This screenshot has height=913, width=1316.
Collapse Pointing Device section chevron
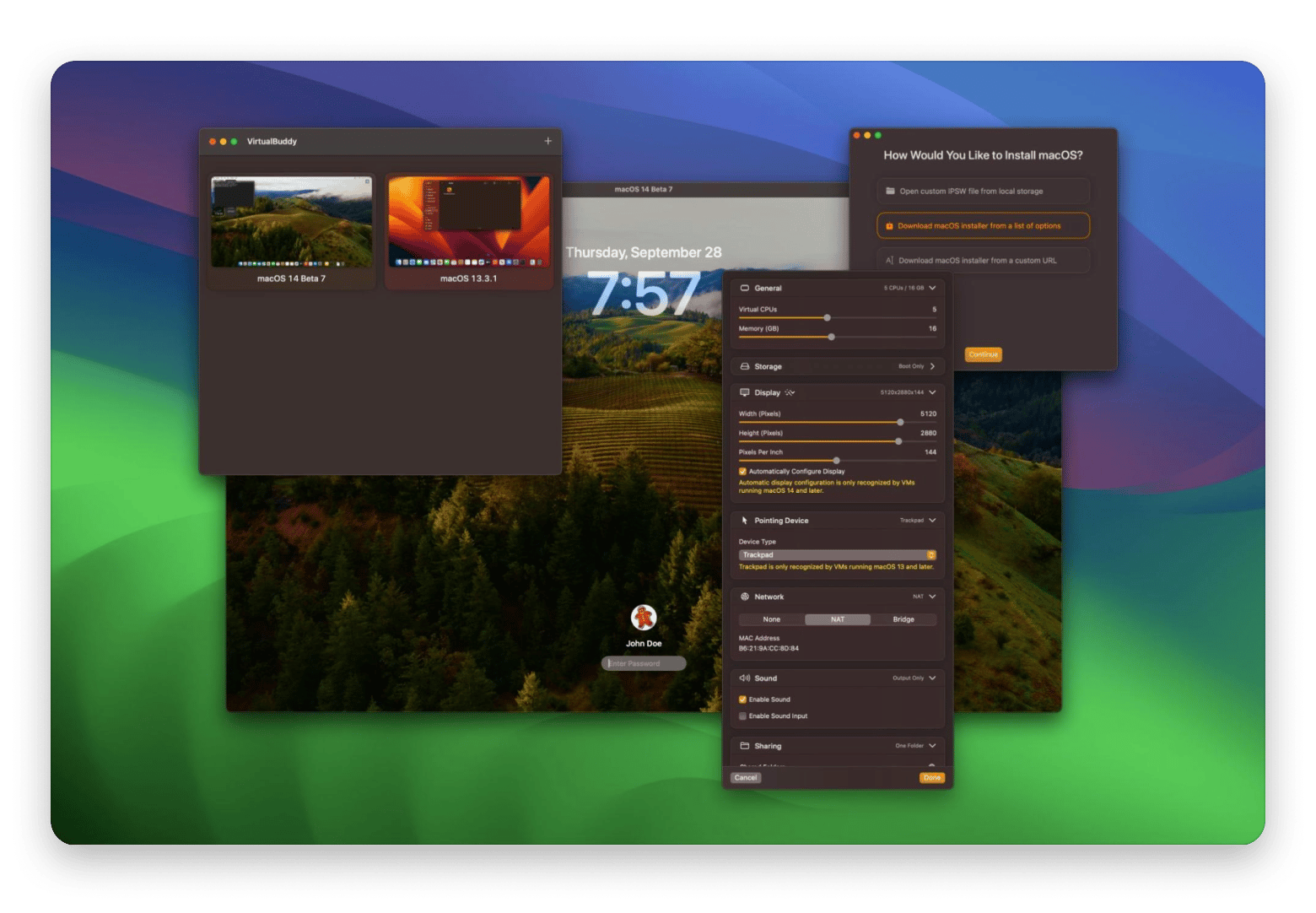pos(932,521)
